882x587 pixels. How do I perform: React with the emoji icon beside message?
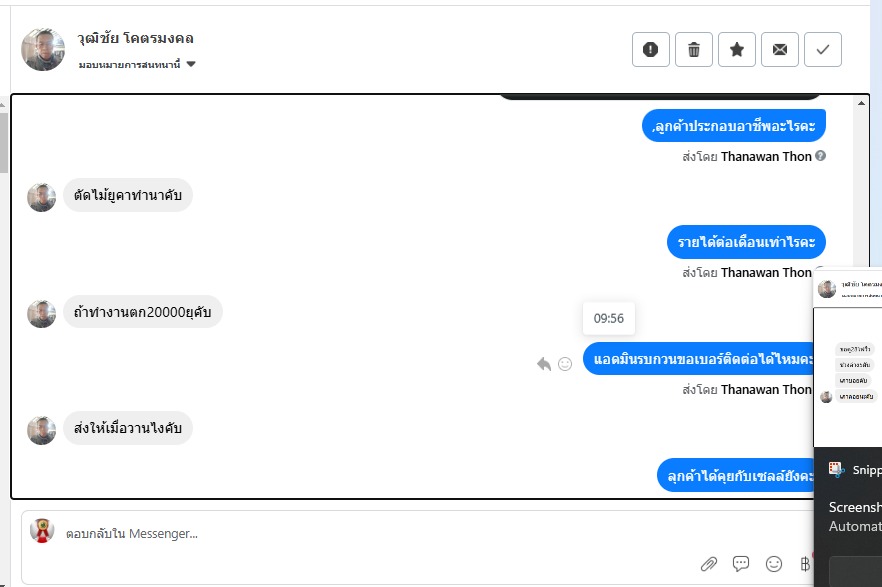pos(565,364)
